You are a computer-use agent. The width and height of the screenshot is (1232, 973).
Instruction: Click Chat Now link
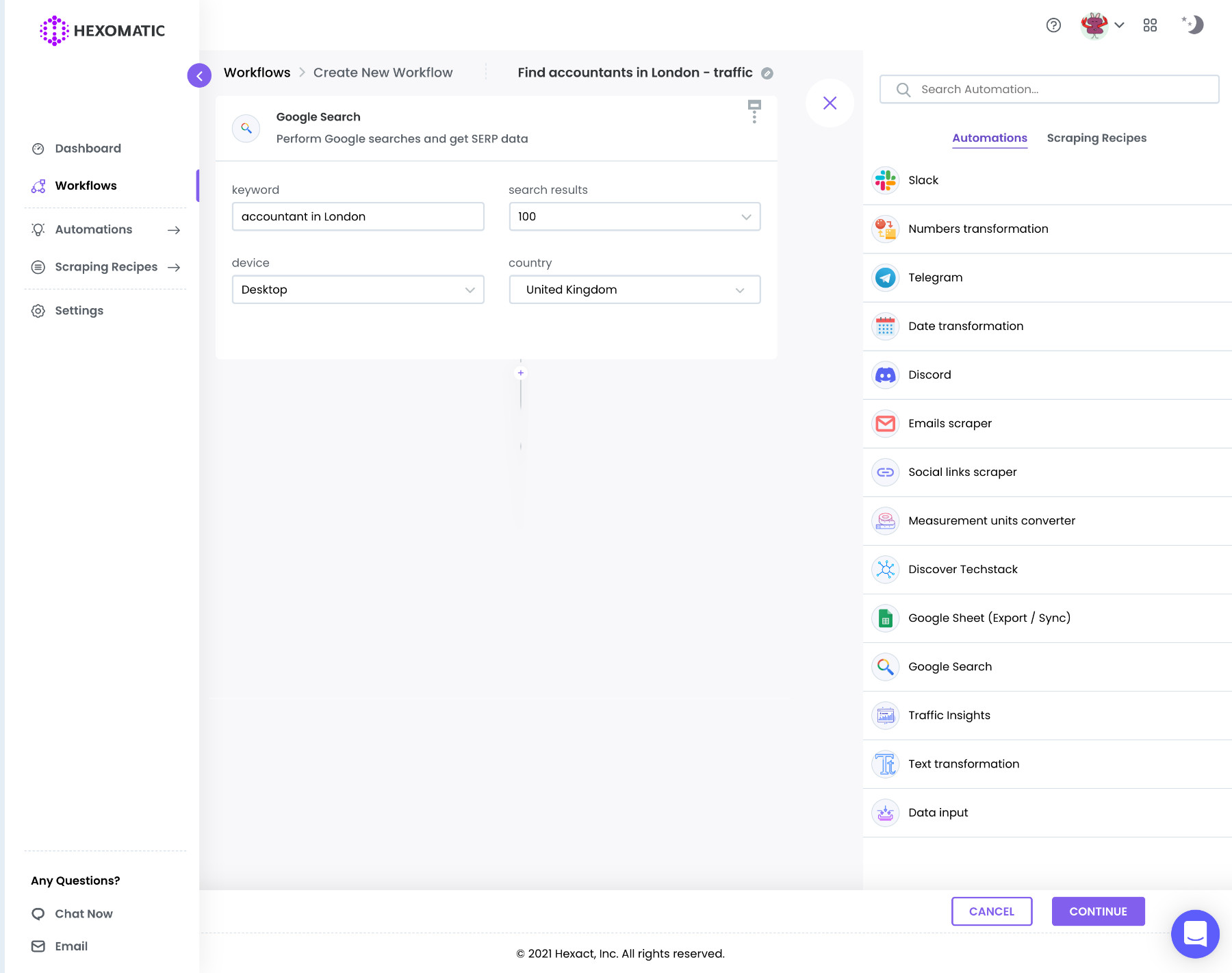(x=84, y=913)
